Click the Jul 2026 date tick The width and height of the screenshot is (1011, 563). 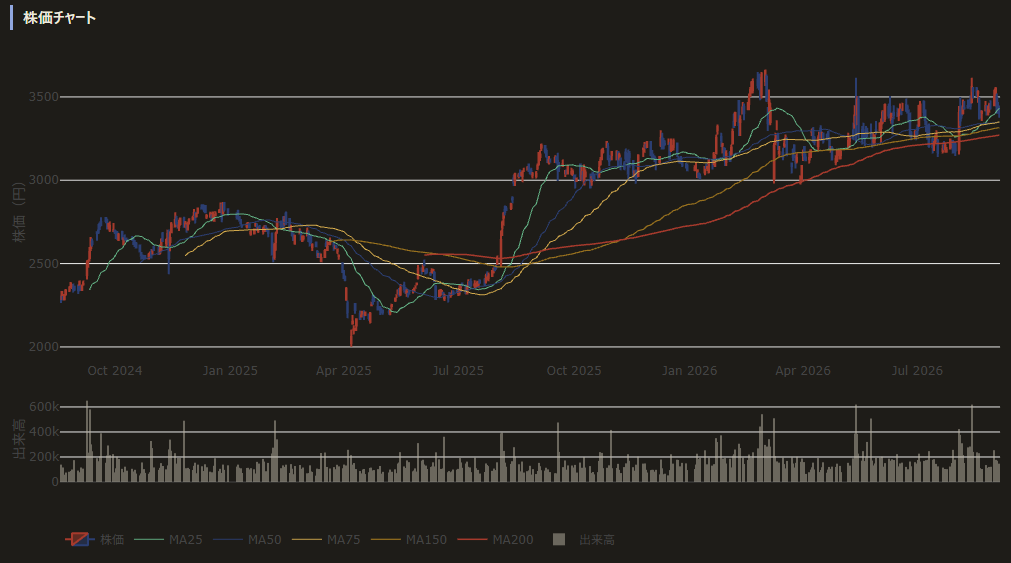pyautogui.click(x=918, y=371)
